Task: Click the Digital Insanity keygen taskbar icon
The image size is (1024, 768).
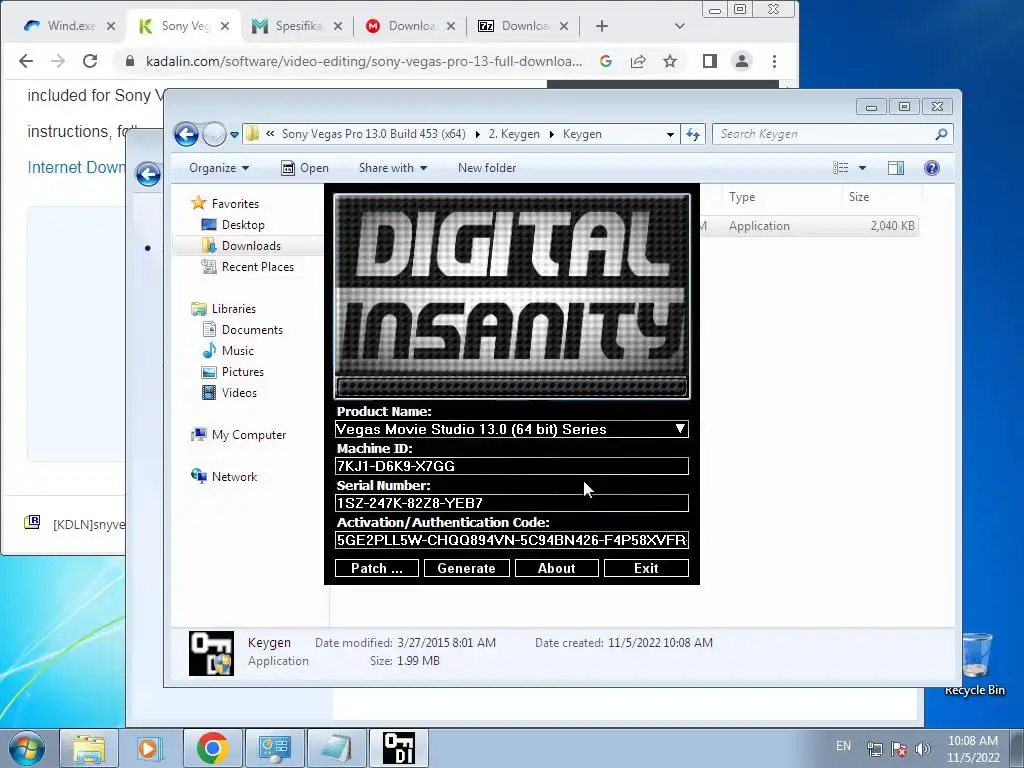Action: pos(398,748)
